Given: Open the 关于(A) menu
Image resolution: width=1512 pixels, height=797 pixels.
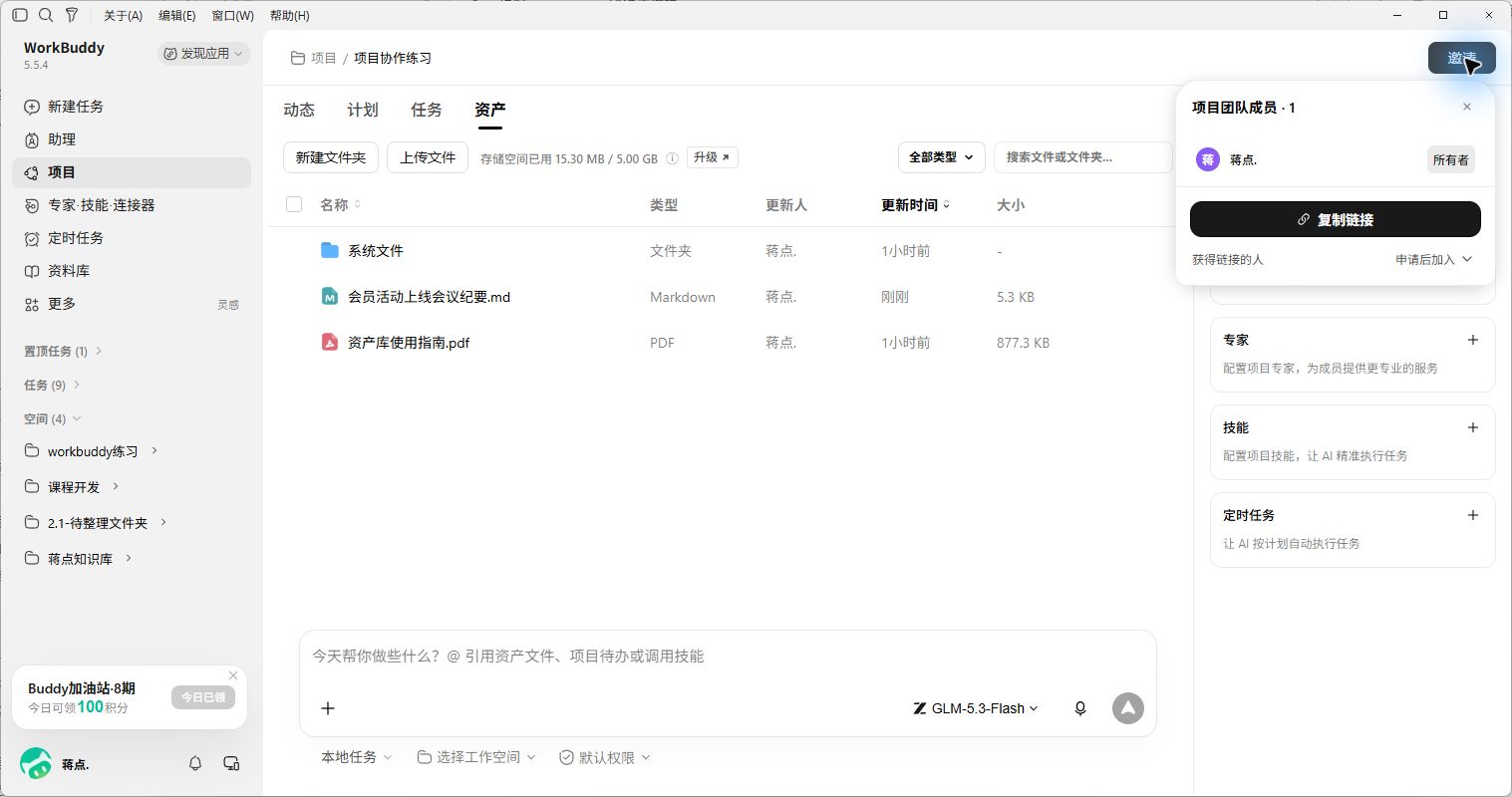Looking at the screenshot, I should pos(123,15).
